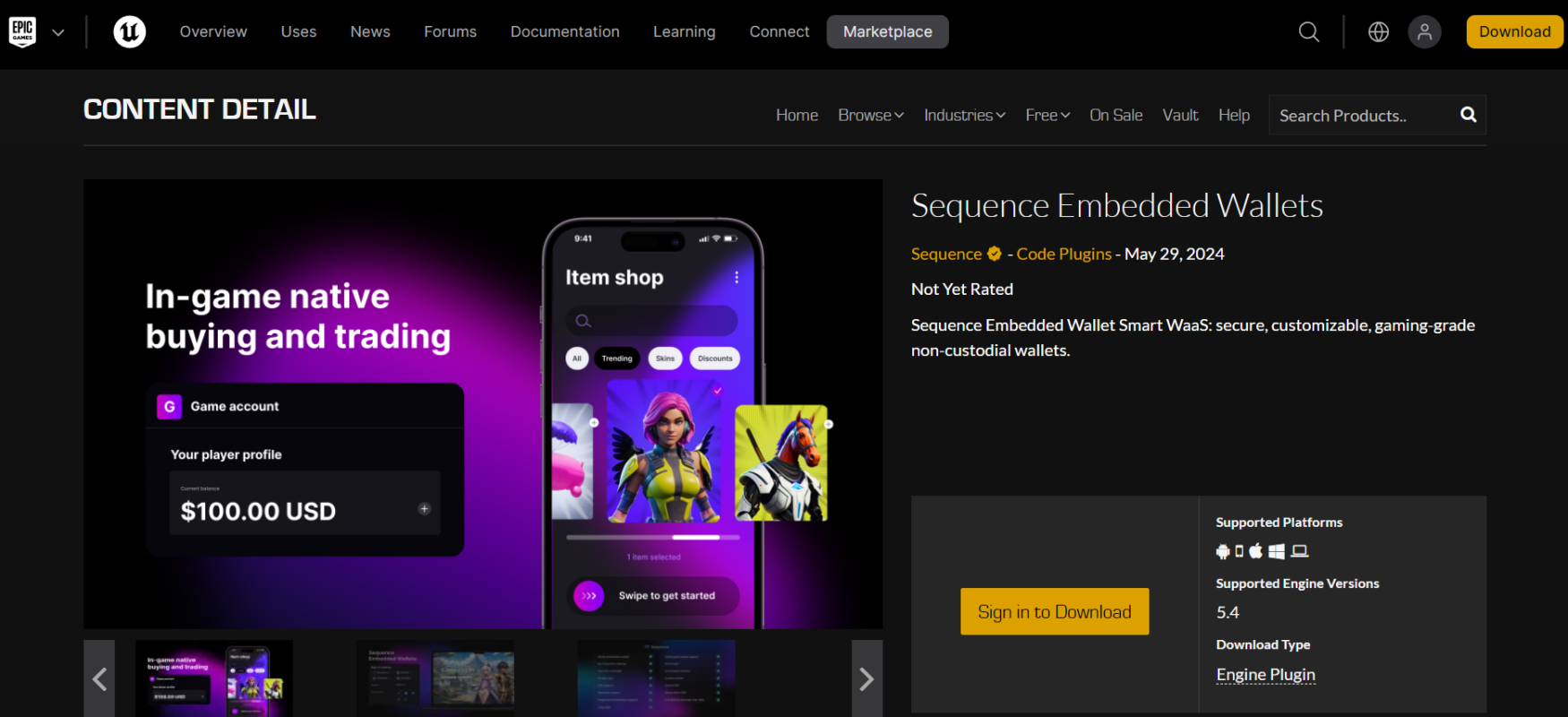Click the Windows platform icon

pos(1277,551)
